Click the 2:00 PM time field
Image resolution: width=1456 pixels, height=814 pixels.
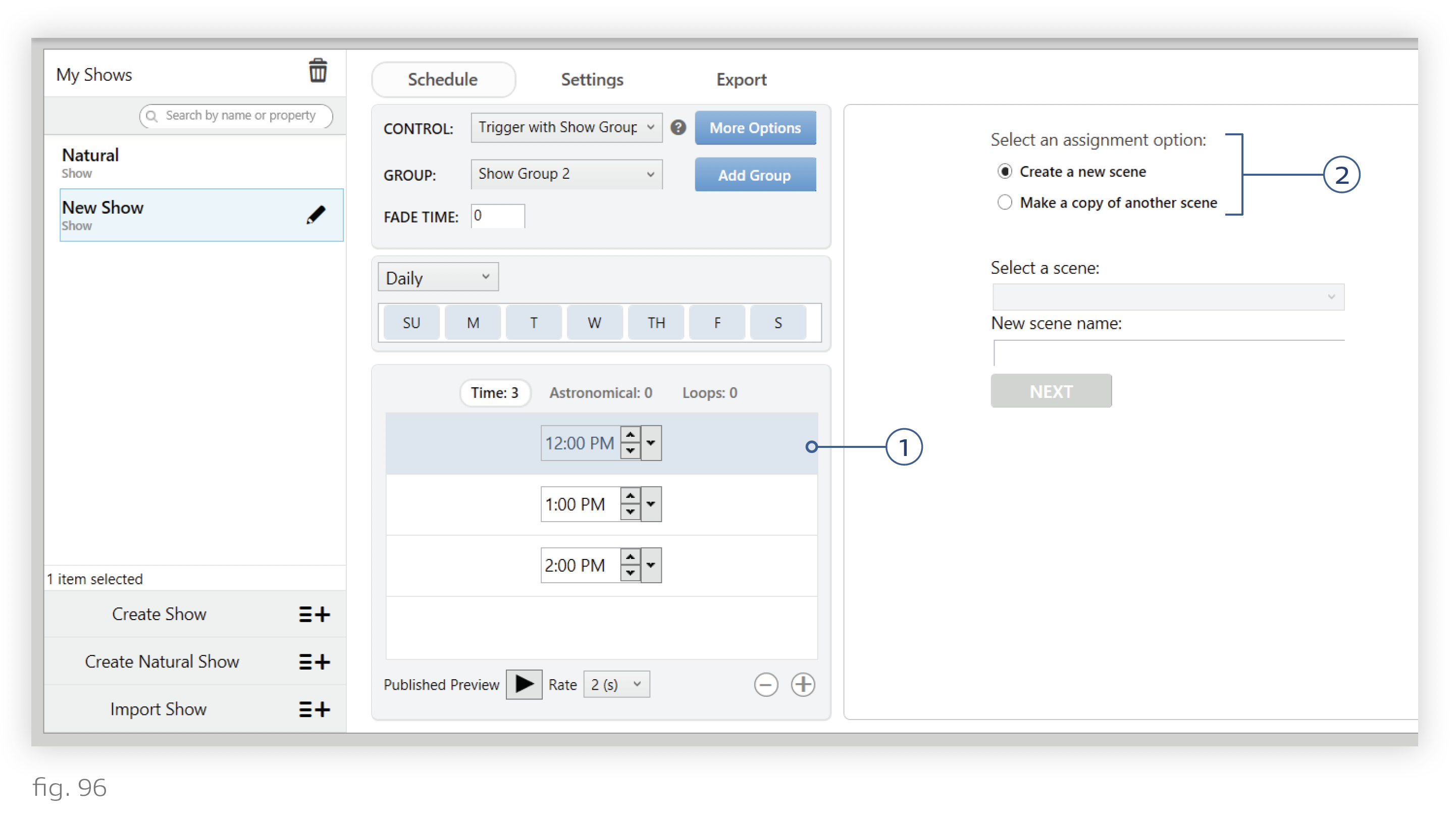click(x=581, y=565)
